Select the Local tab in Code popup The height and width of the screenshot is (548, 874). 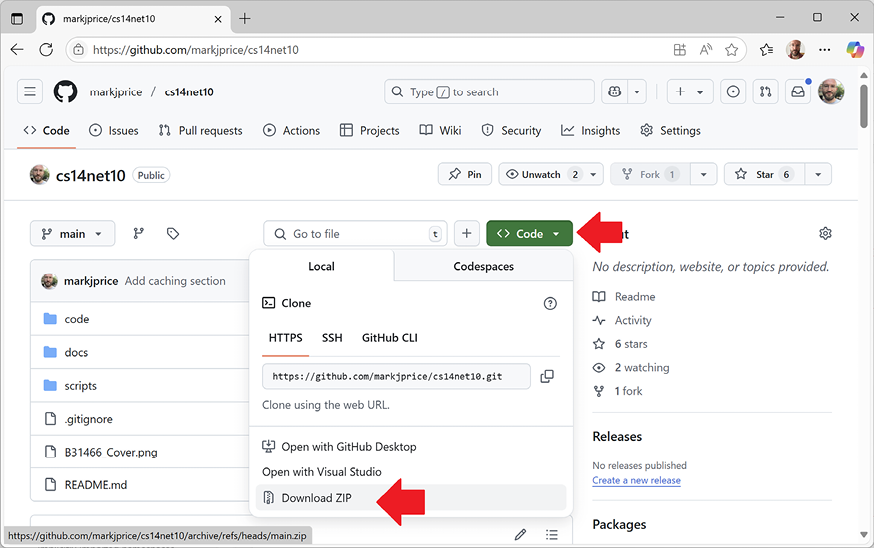(322, 266)
